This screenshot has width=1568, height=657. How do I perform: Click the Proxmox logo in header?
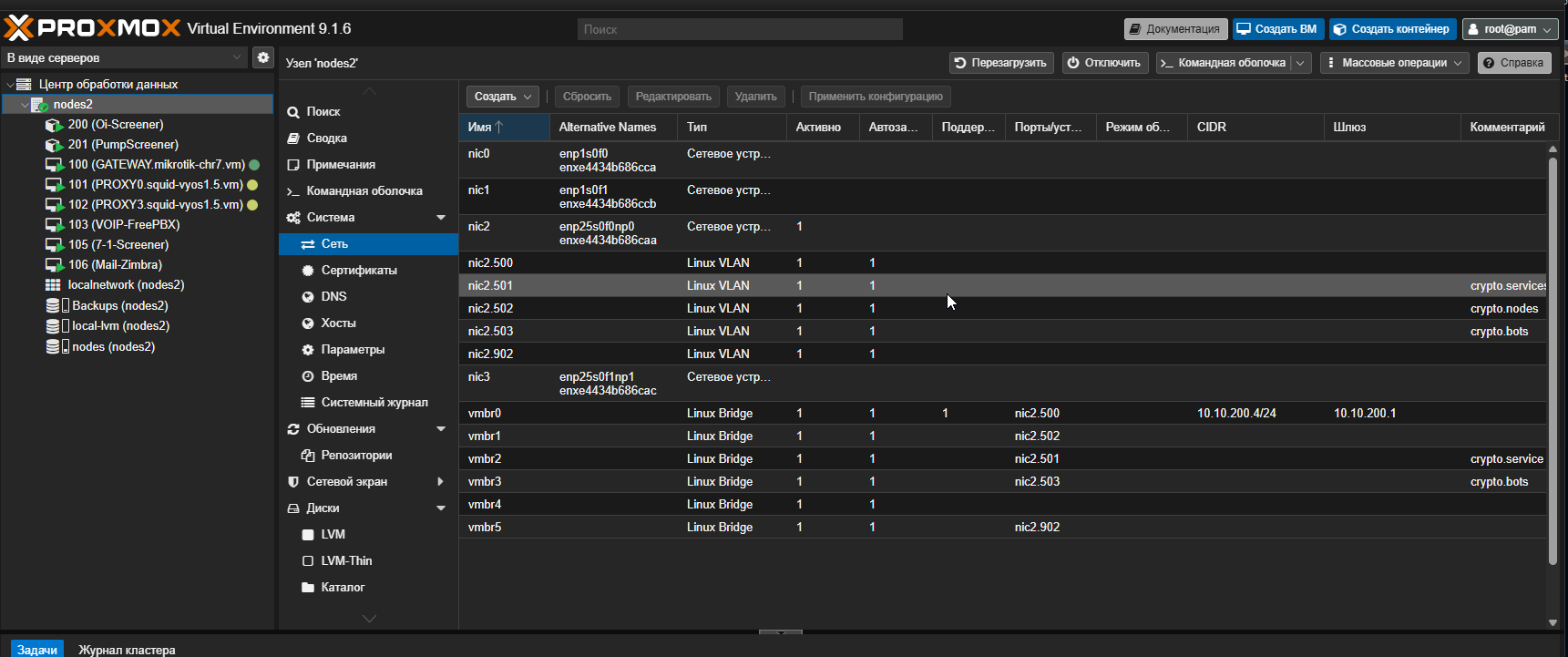[x=92, y=28]
